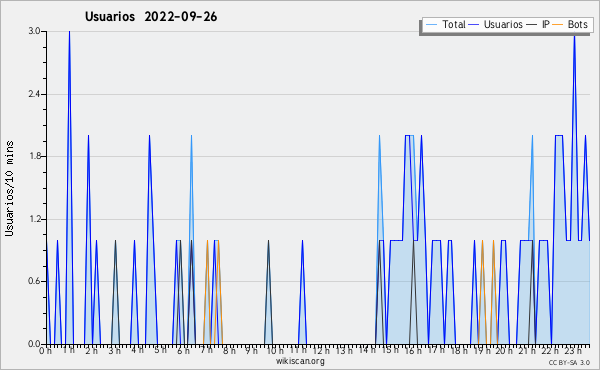Click the 3.0 y-axis value
600x370 pixels.
(x=34, y=31)
